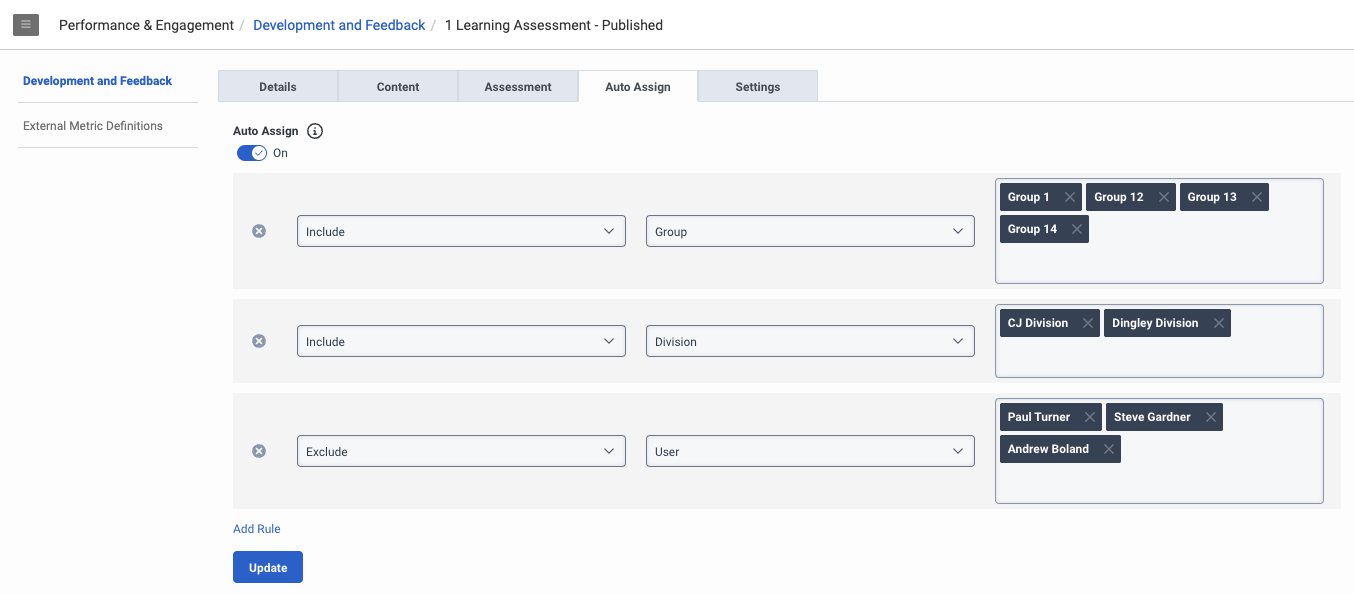Remove the Group 12 tag
This screenshot has height=594, width=1354.
tap(1164, 197)
